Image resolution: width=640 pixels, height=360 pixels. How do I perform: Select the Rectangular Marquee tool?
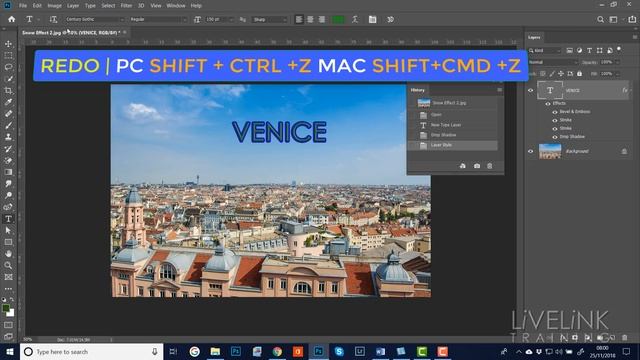pyautogui.click(x=8, y=55)
